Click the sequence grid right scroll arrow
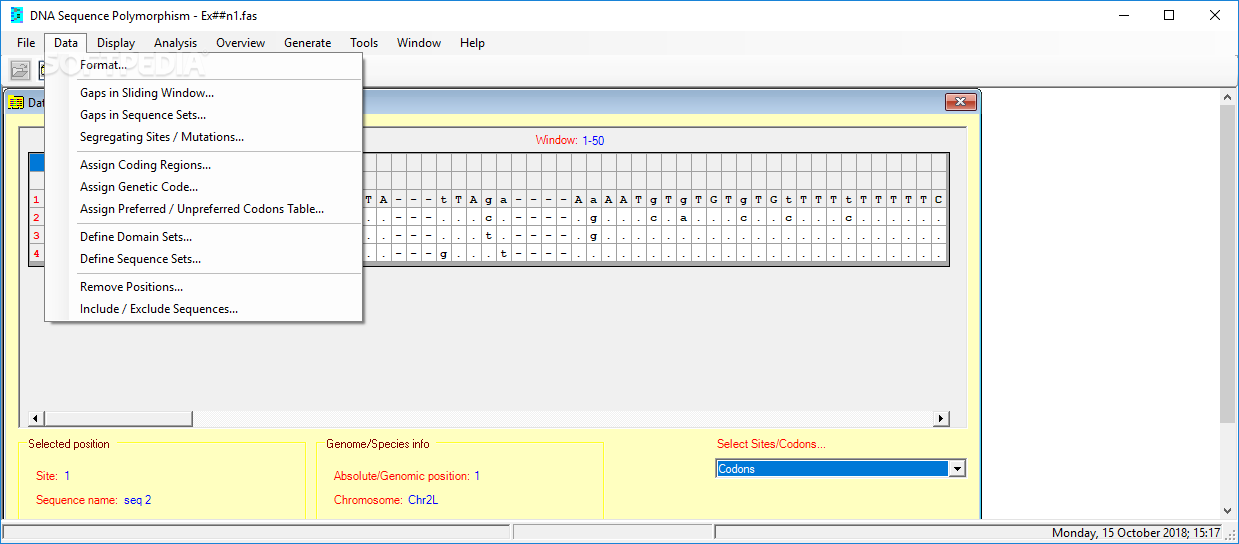This screenshot has width=1239, height=544. pos(941,419)
